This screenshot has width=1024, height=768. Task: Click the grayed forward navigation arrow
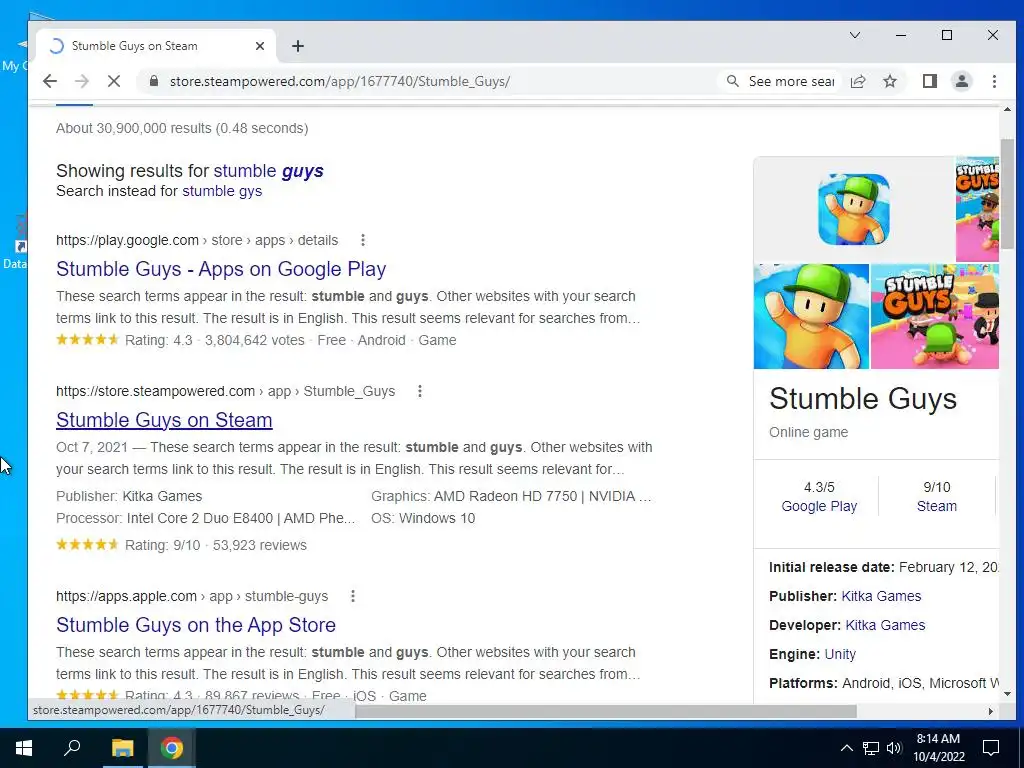[82, 81]
